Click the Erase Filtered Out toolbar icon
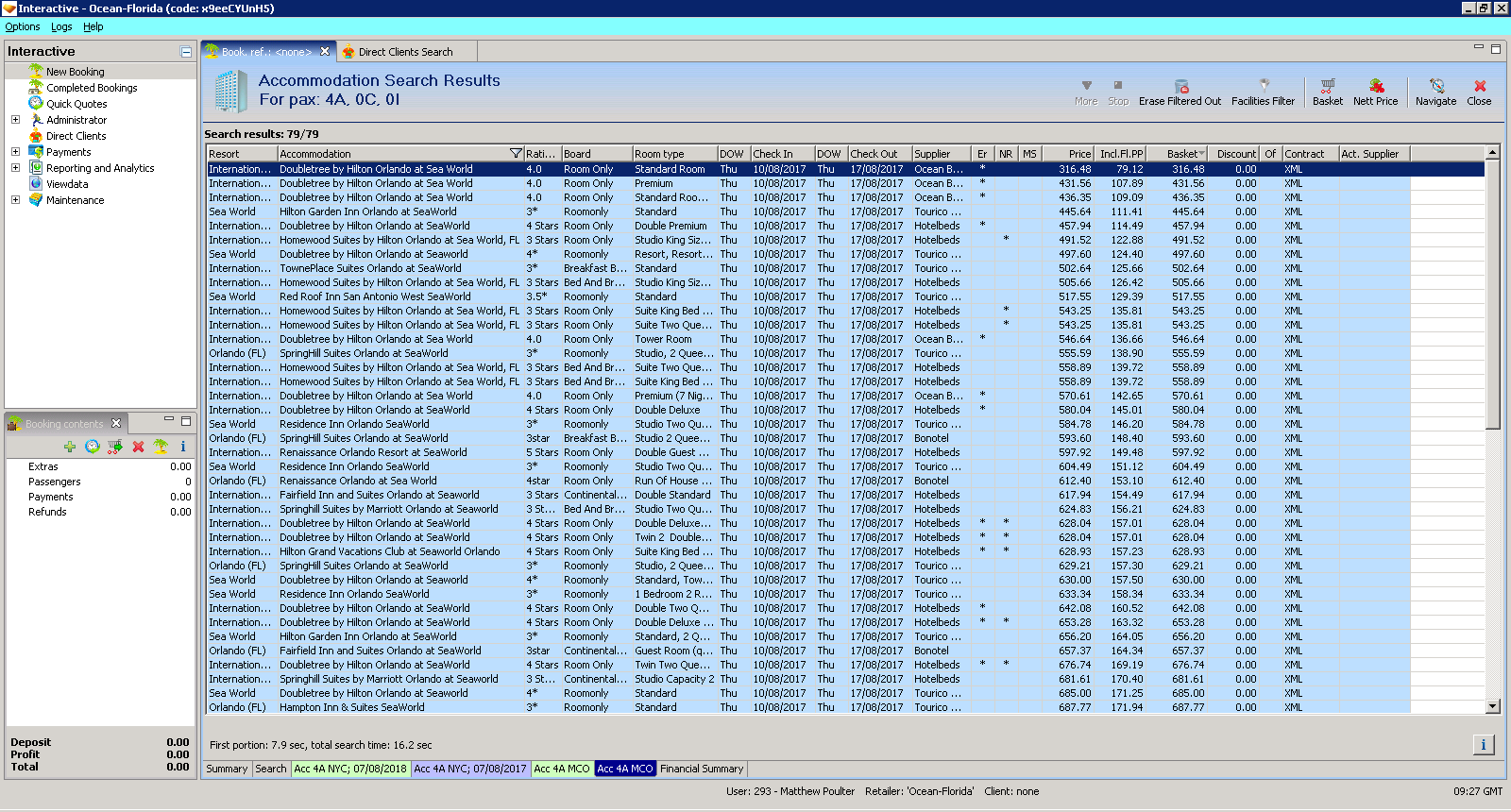Image resolution: width=1511 pixels, height=812 pixels. [1180, 86]
